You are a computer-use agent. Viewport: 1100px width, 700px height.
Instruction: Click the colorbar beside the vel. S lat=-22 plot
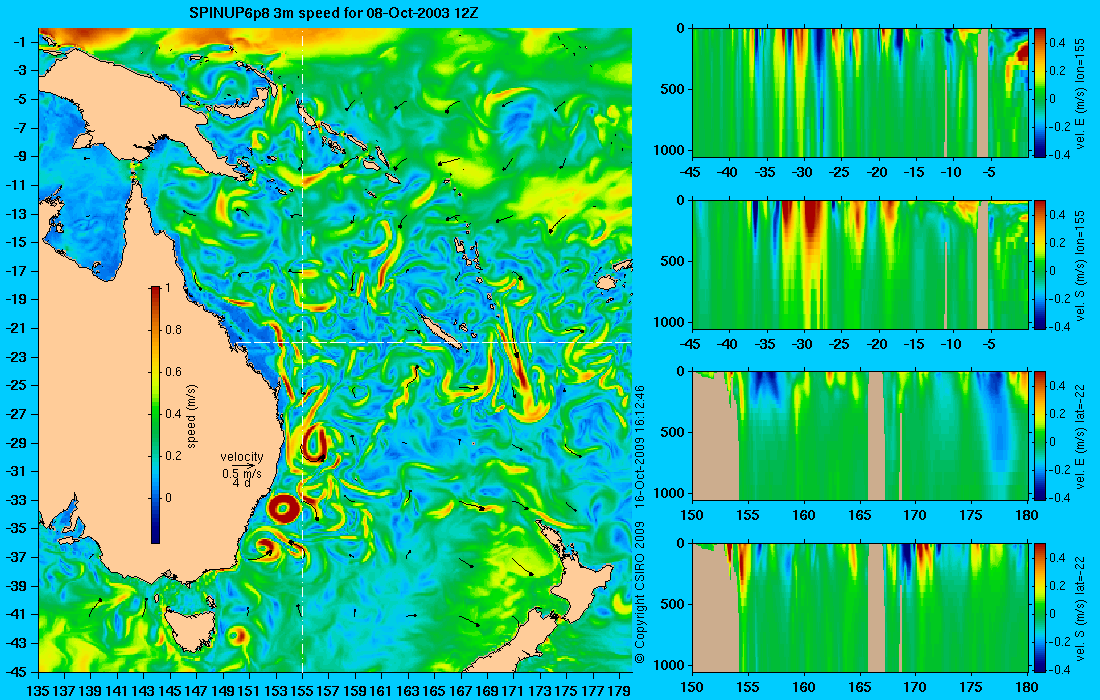tap(1039, 607)
